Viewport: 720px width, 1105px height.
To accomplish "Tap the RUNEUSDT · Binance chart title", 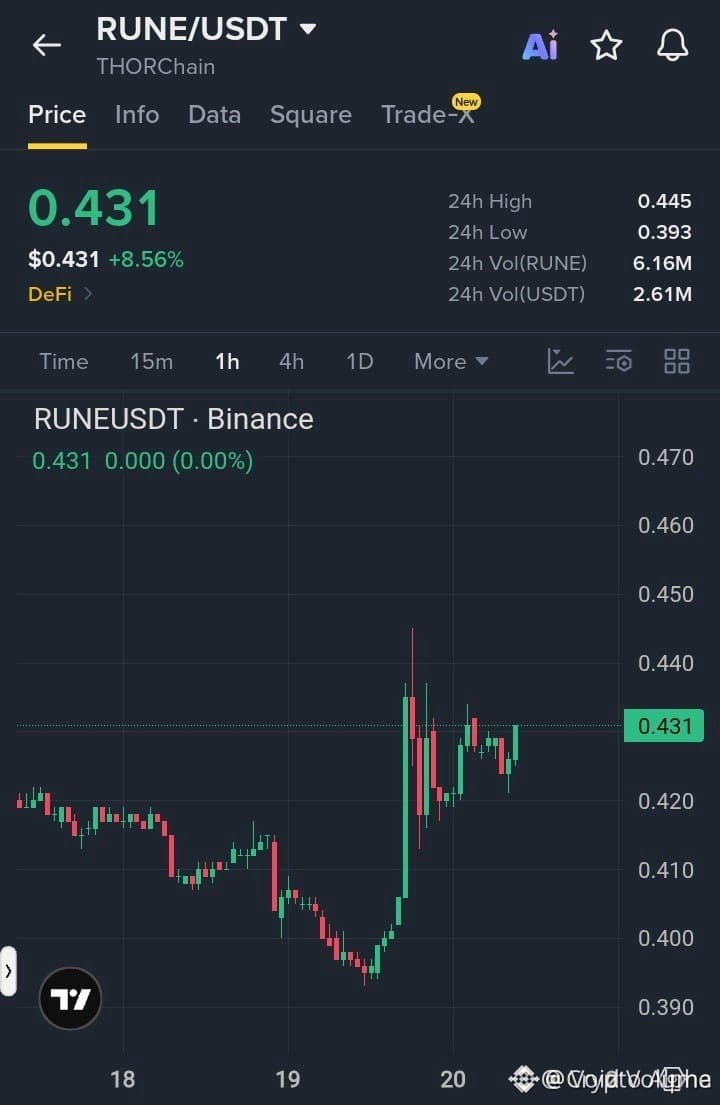I will pos(174,419).
